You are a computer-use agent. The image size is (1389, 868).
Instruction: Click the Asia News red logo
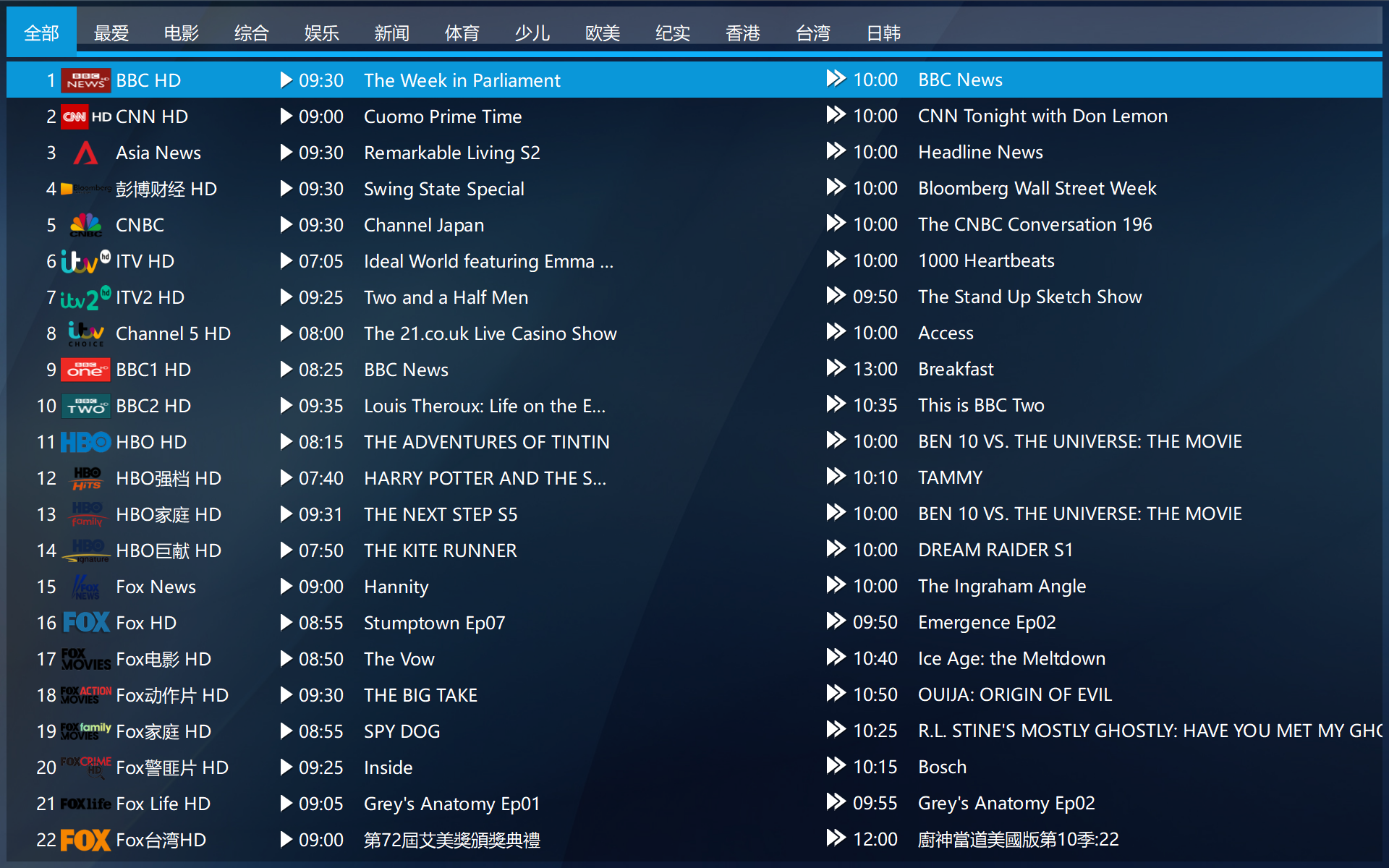coord(85,153)
